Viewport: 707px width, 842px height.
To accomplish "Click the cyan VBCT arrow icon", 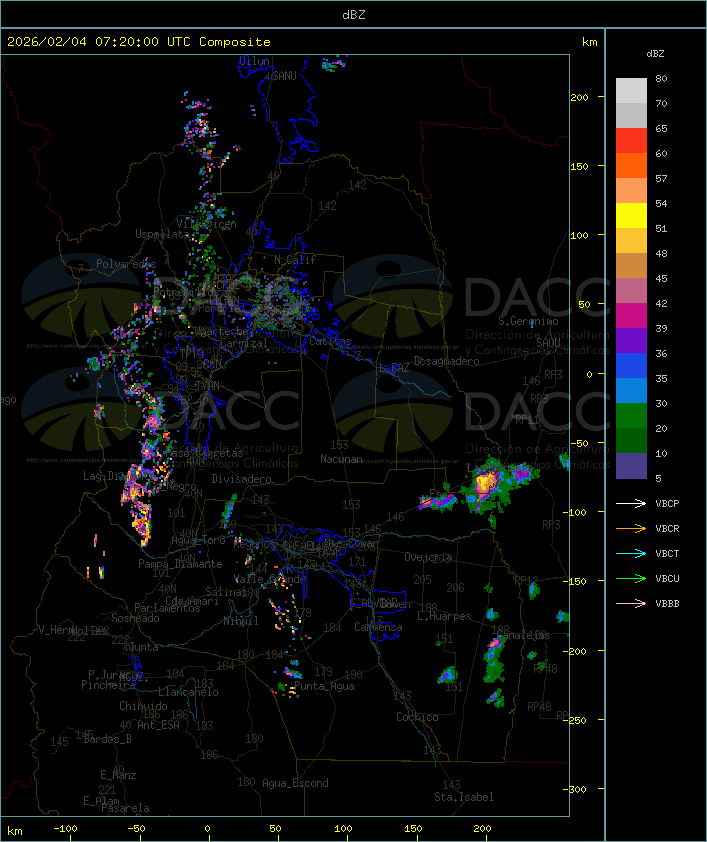I will (x=631, y=553).
